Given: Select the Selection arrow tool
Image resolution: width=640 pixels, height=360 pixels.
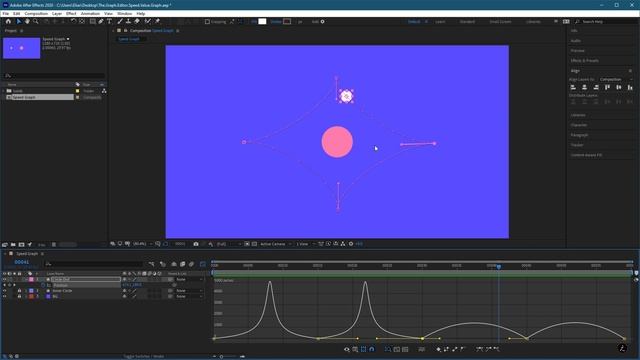Looking at the screenshot, I should [19, 21].
